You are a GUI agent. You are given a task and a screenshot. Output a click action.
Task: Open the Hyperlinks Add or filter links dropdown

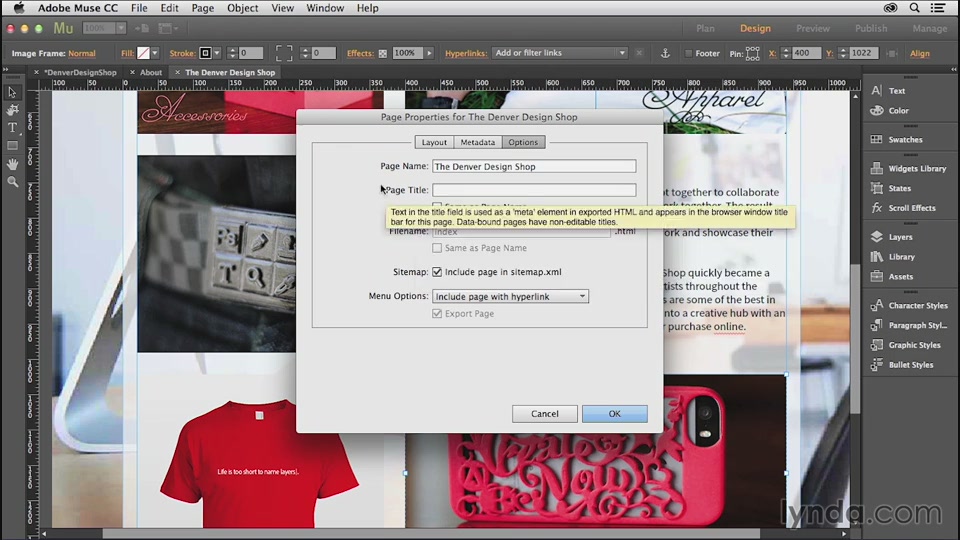560,53
